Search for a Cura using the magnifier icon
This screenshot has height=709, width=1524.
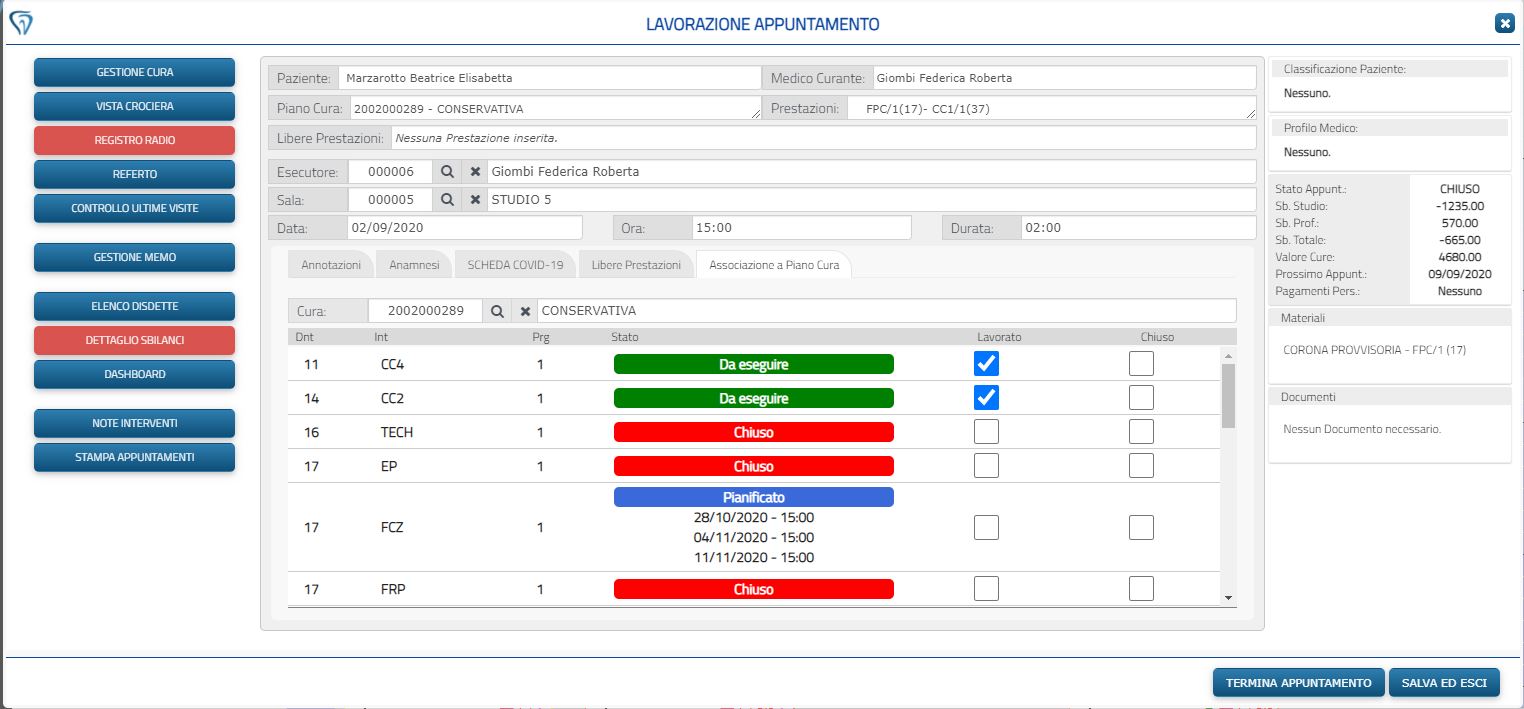coord(497,311)
